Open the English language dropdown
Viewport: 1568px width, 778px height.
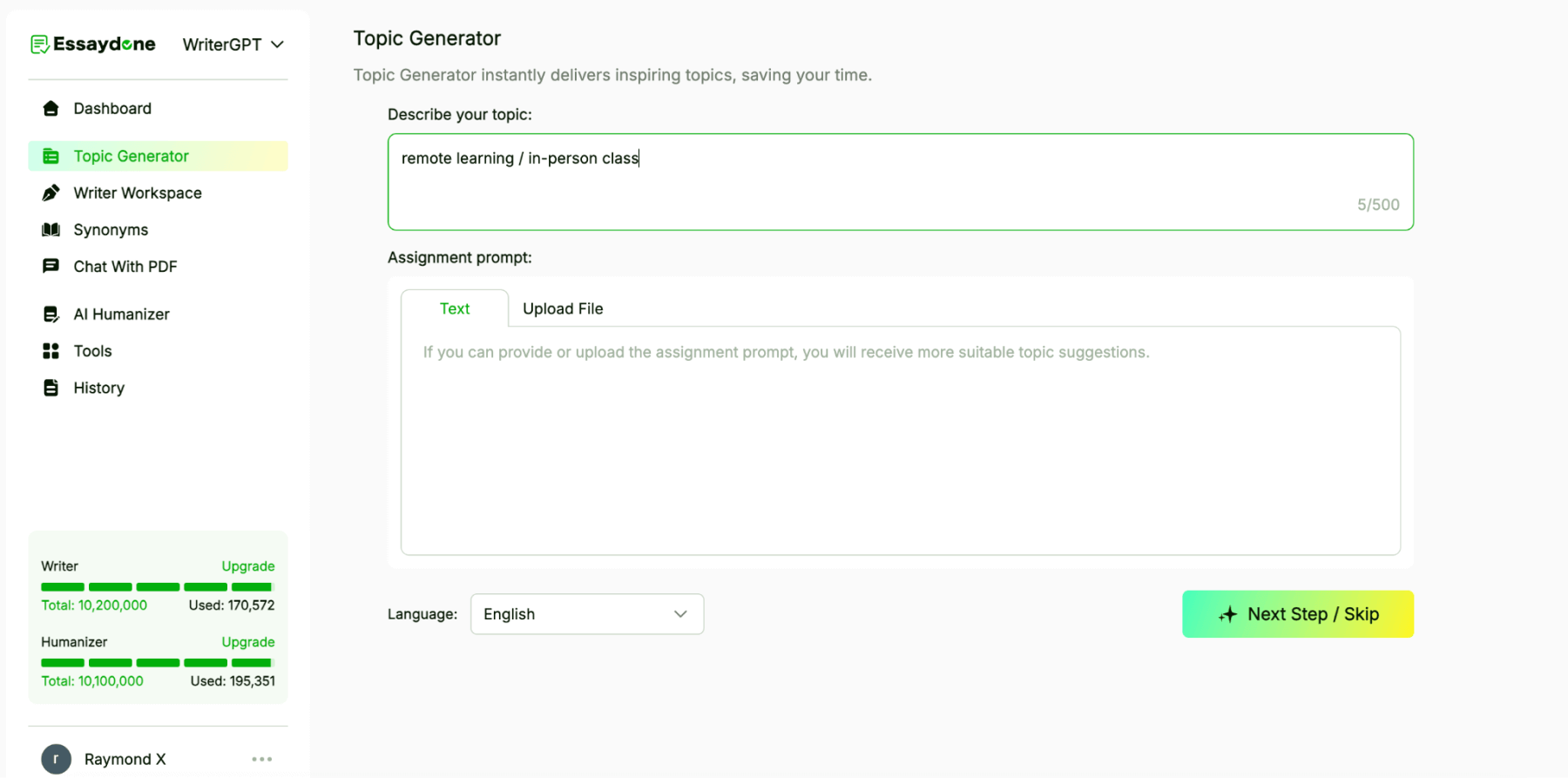pyautogui.click(x=586, y=614)
